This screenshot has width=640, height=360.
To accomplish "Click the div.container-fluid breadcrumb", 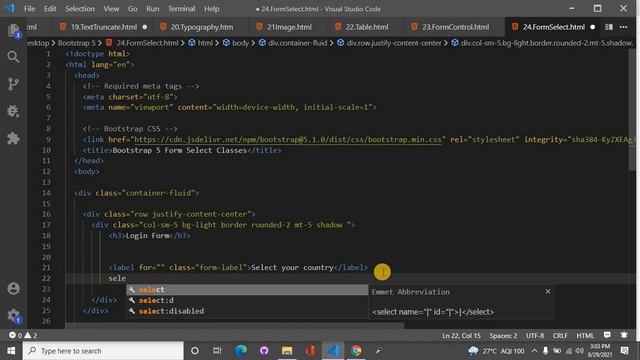I will click(298, 43).
